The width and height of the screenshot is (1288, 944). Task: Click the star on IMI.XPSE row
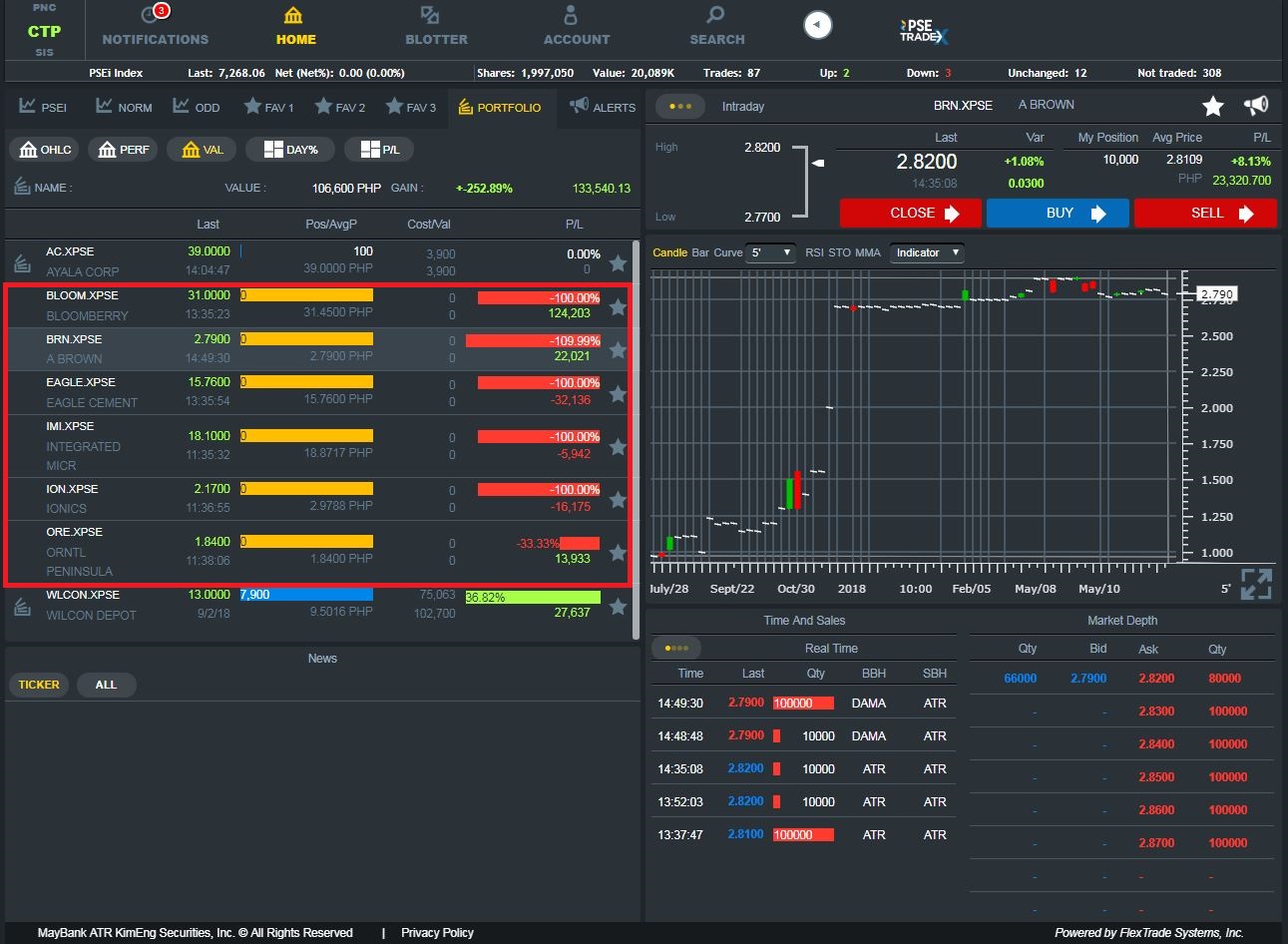point(618,446)
